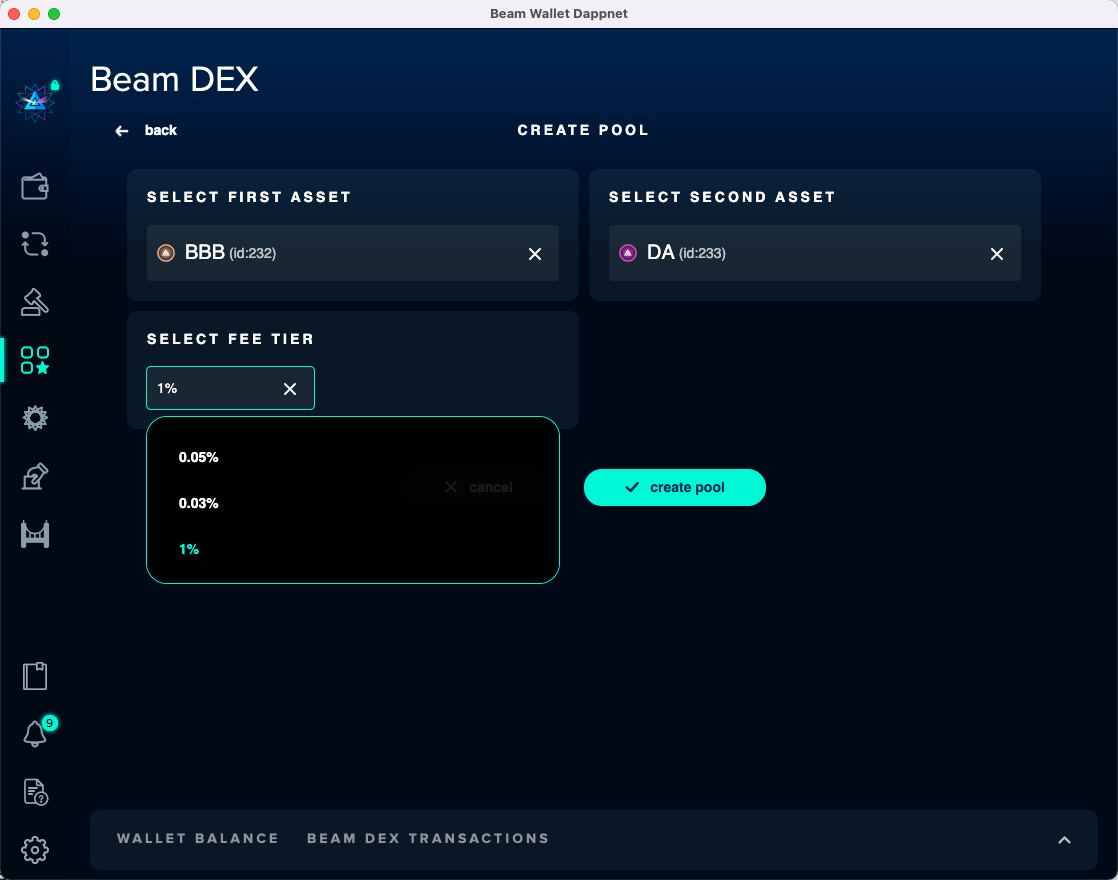Click the sun-gear DApp sidebar icon
The height and width of the screenshot is (880, 1118).
click(x=34, y=418)
